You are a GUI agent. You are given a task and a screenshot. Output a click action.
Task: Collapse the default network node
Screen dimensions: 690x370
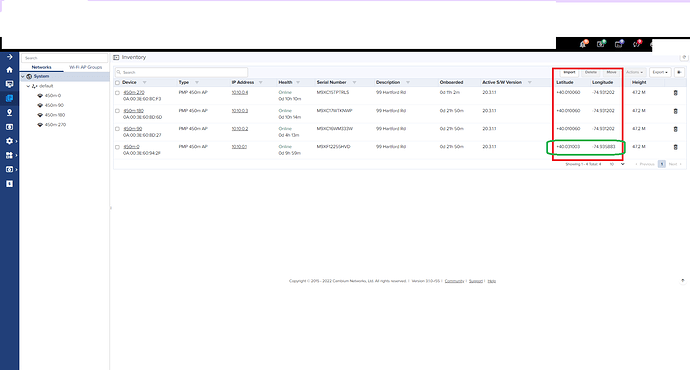(x=28, y=86)
